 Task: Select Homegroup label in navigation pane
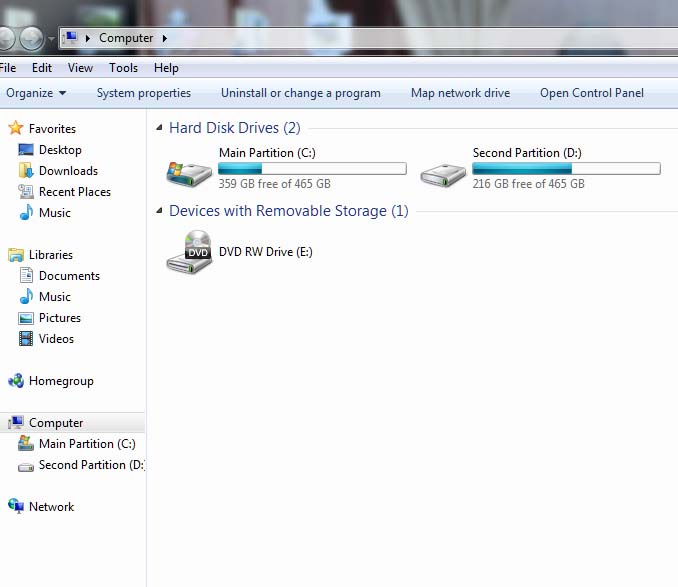(61, 381)
